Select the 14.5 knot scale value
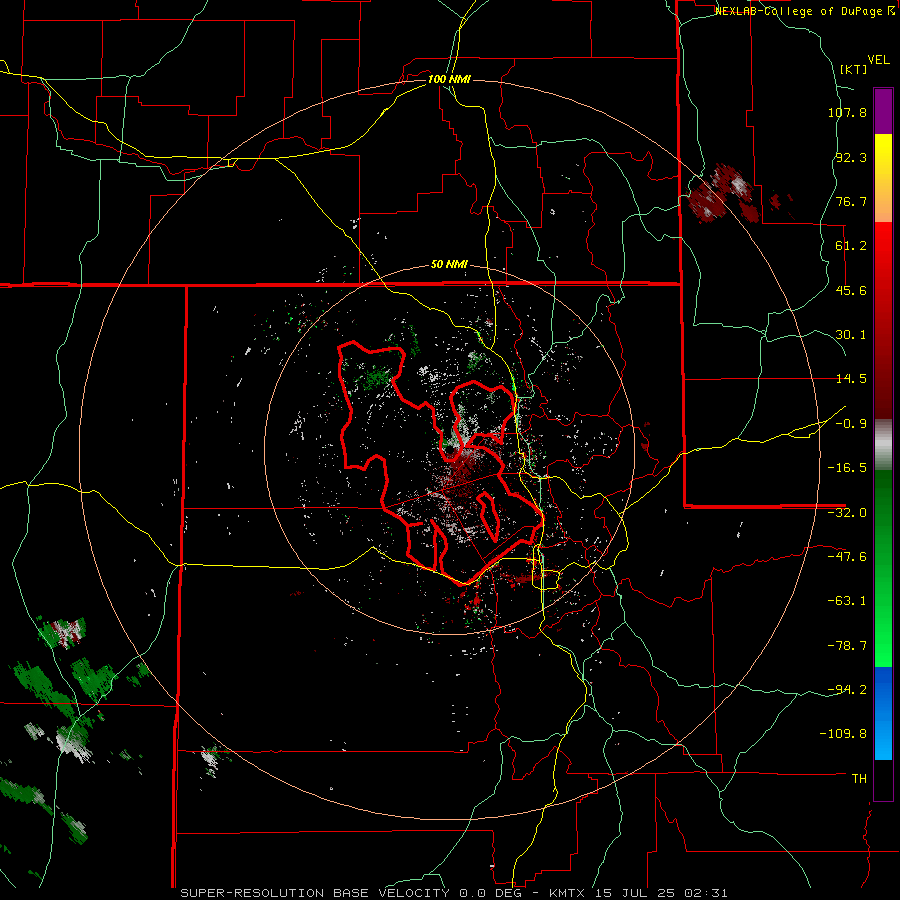900x900 pixels. point(851,379)
